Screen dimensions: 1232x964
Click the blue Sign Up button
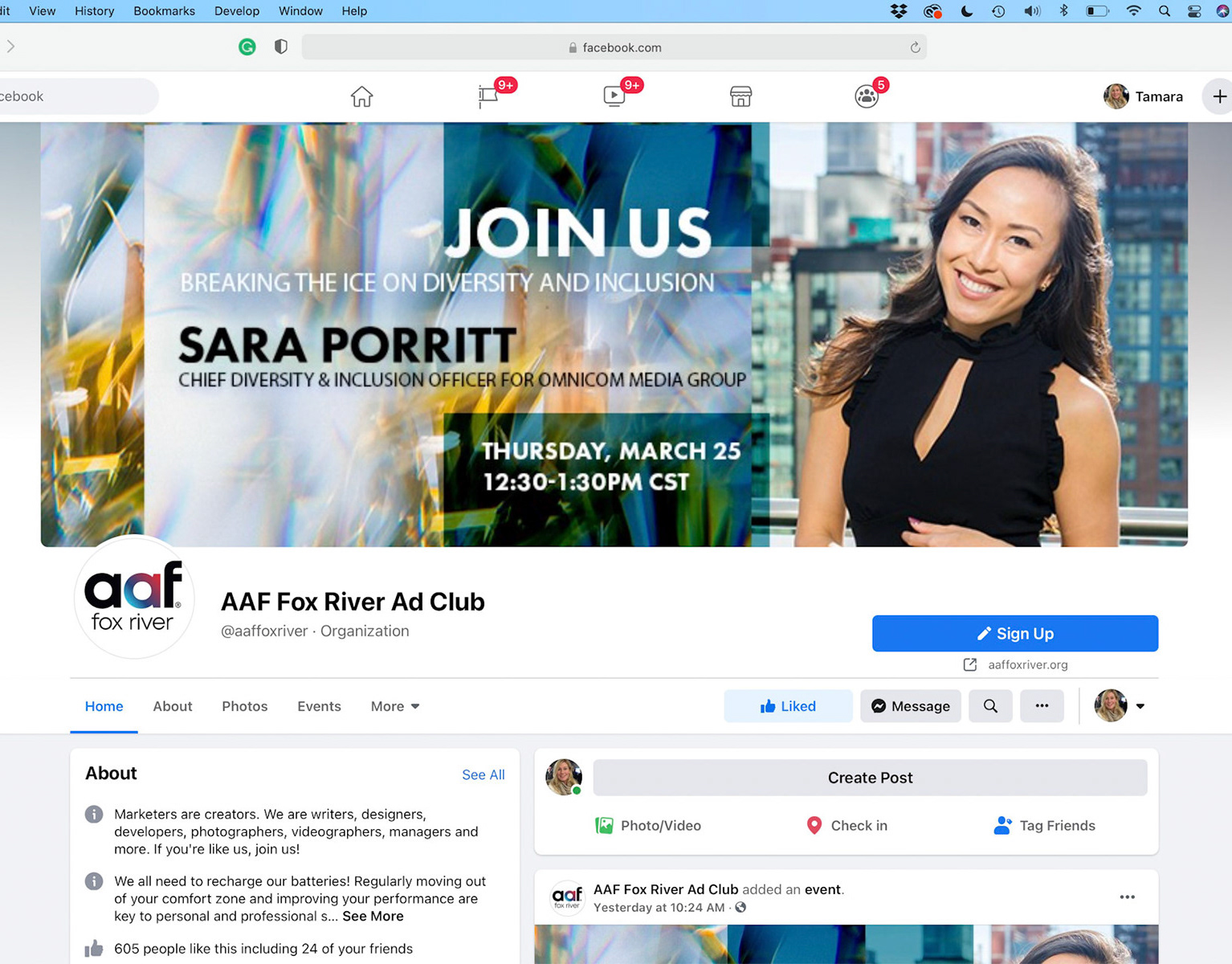1015,633
